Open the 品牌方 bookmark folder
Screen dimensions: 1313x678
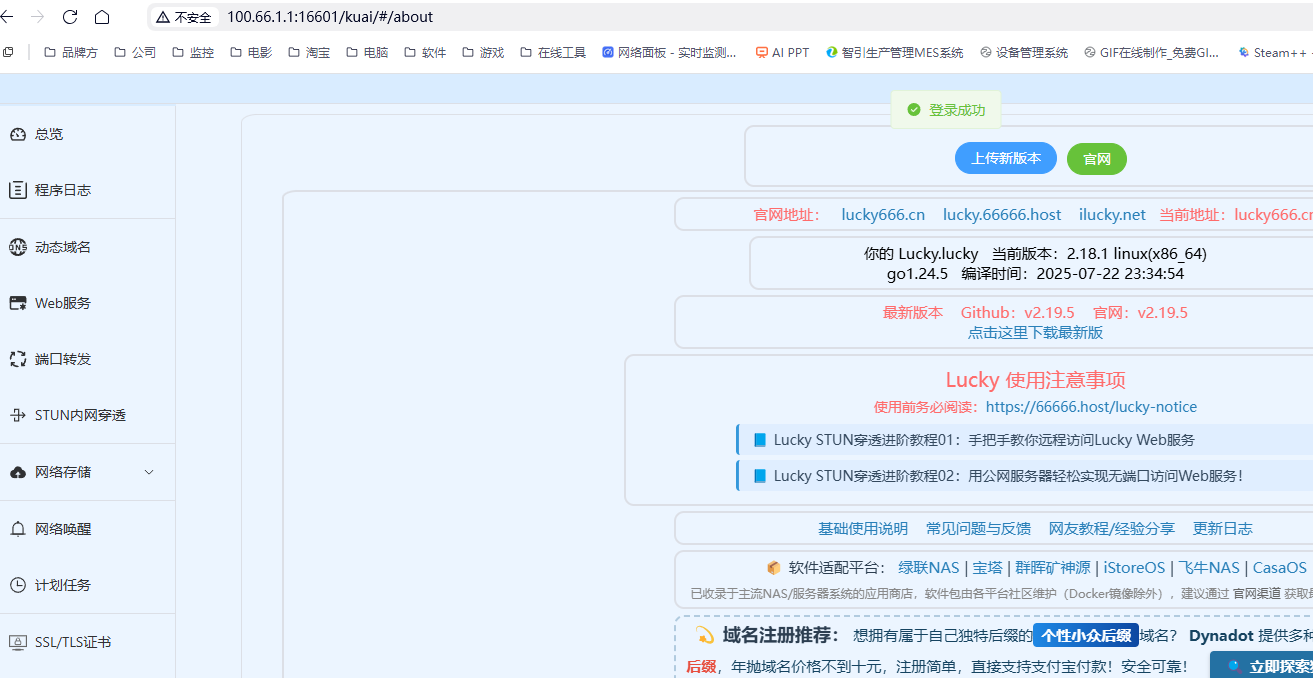tap(70, 53)
